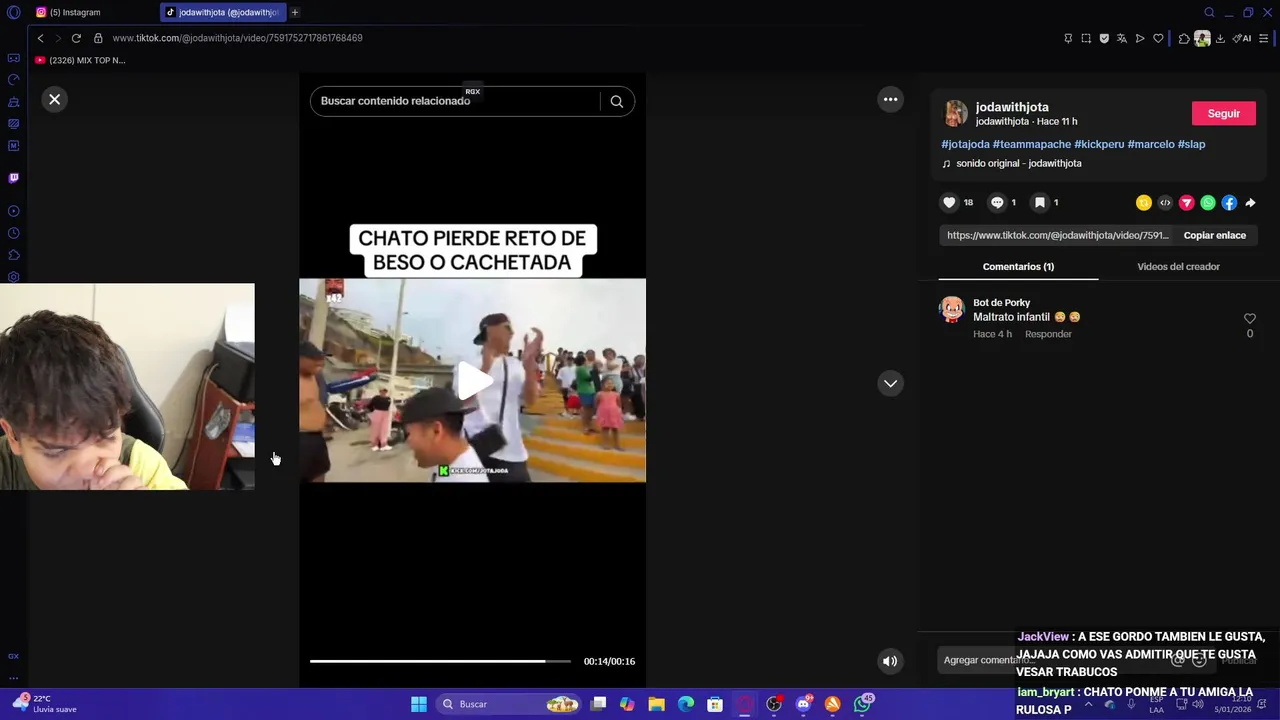Image resolution: width=1280 pixels, height=720 pixels.
Task: Open the #teammapache hashtag
Action: click(1032, 144)
